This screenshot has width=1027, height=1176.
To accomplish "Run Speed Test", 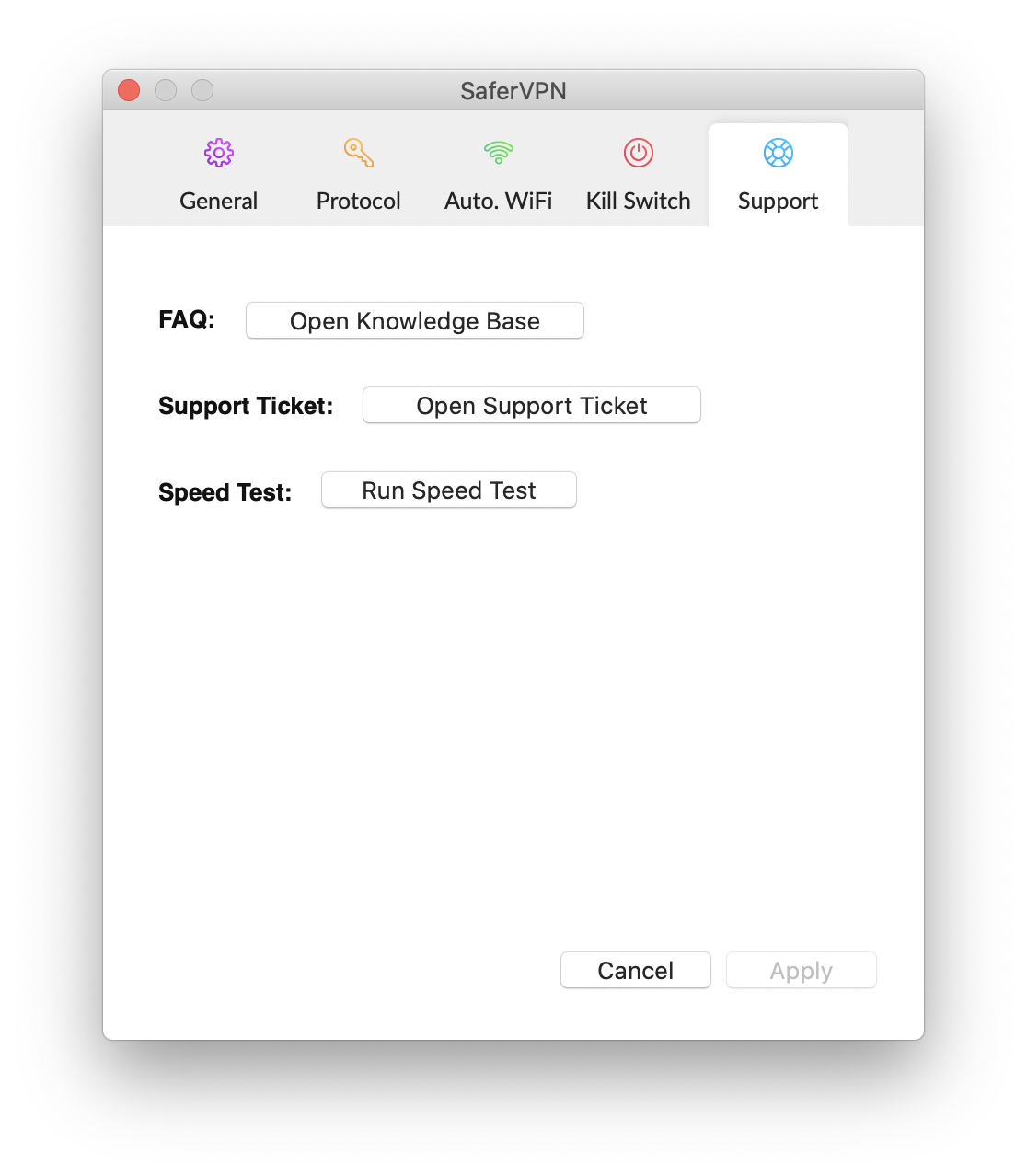I will pyautogui.click(x=449, y=490).
